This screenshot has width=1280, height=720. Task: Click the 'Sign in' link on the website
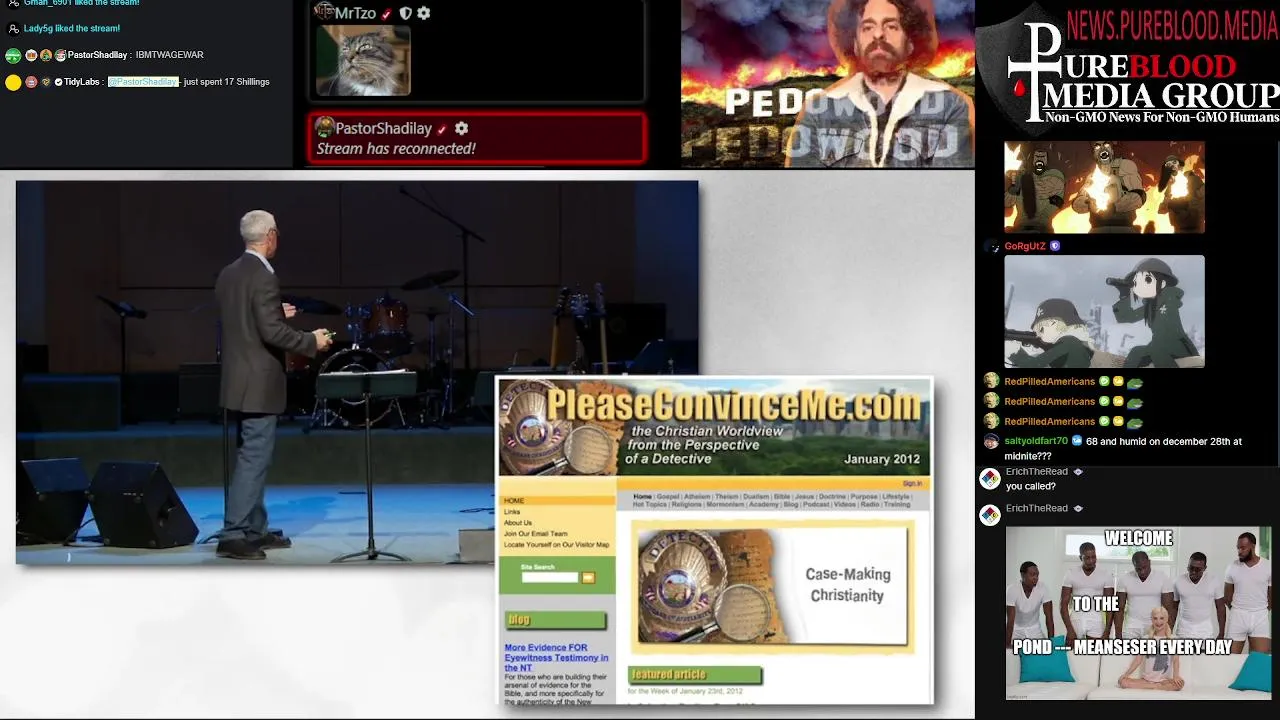pyautogui.click(x=912, y=484)
